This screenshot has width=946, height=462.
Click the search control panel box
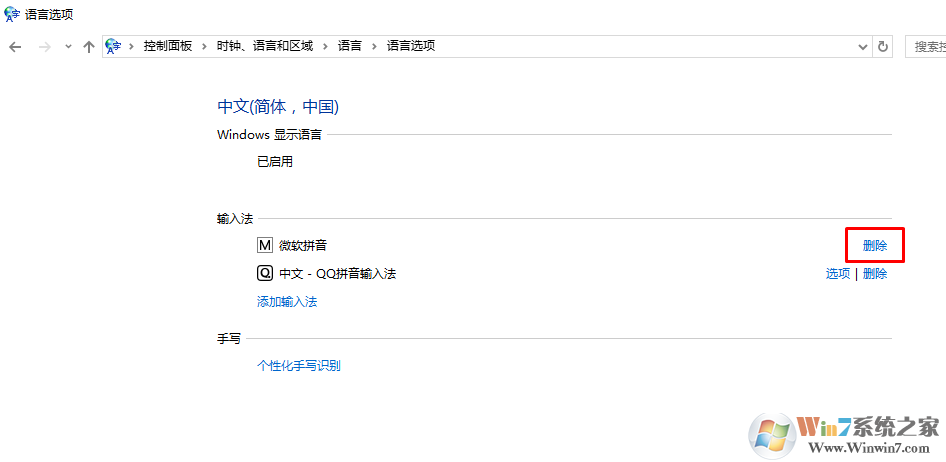point(925,46)
